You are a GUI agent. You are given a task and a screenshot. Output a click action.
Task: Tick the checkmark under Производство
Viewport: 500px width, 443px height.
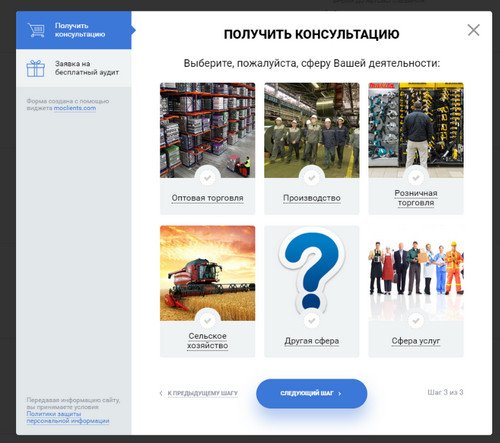coord(312,178)
